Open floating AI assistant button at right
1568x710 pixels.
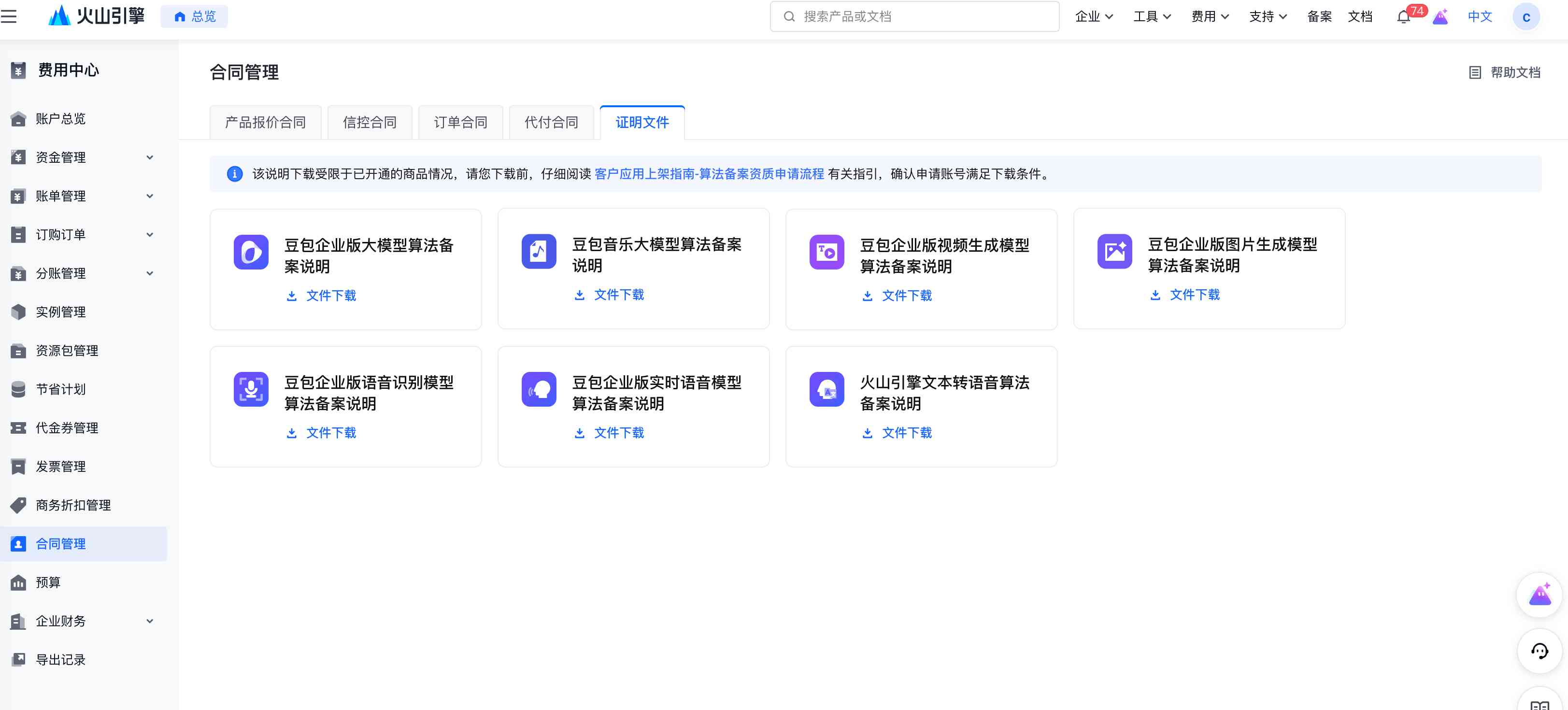[1539, 595]
